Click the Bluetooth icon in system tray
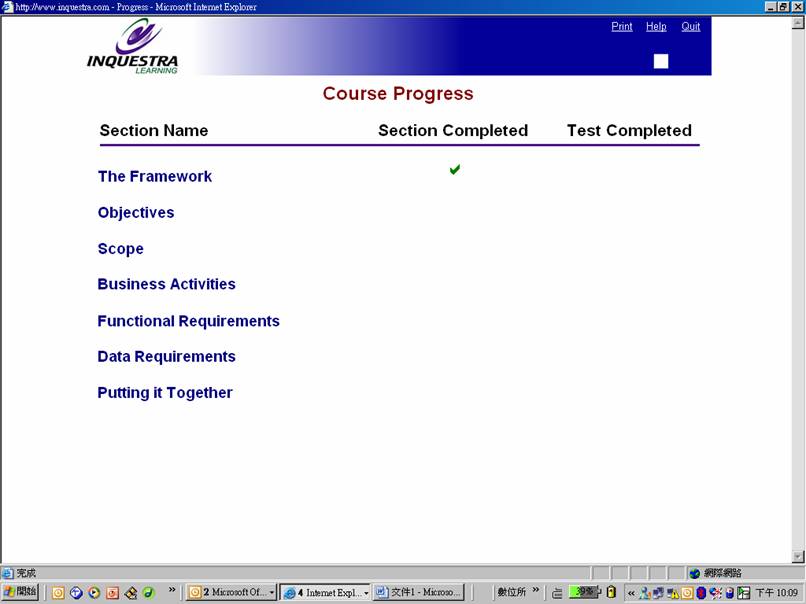This screenshot has height=604, width=806. coord(701,592)
